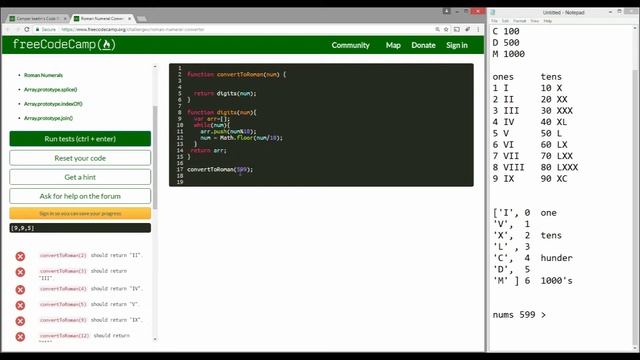Viewport: 640px width, 360px height.
Task: Click the browser address bar URL
Action: [133, 29]
